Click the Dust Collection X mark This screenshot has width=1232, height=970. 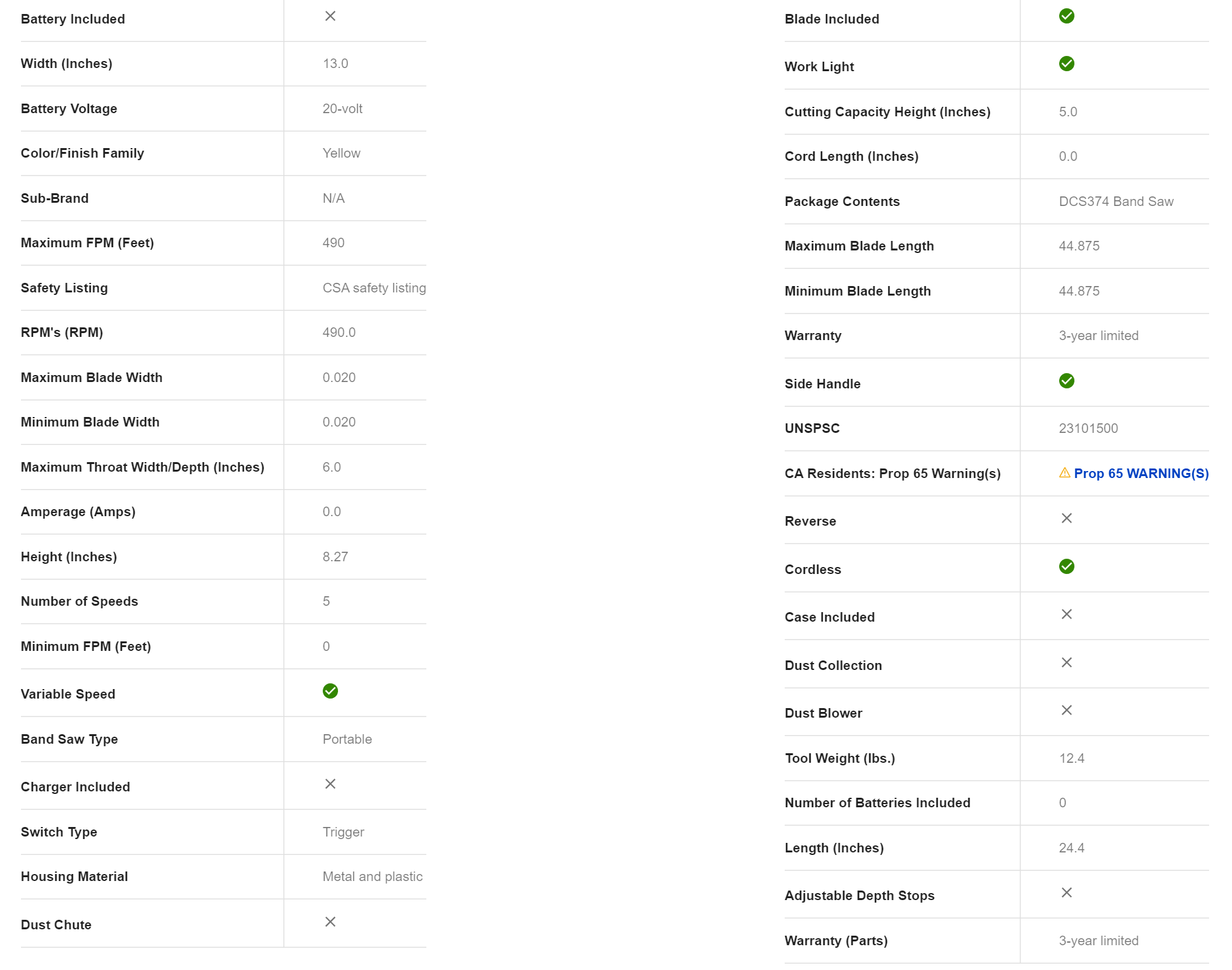(1066, 662)
